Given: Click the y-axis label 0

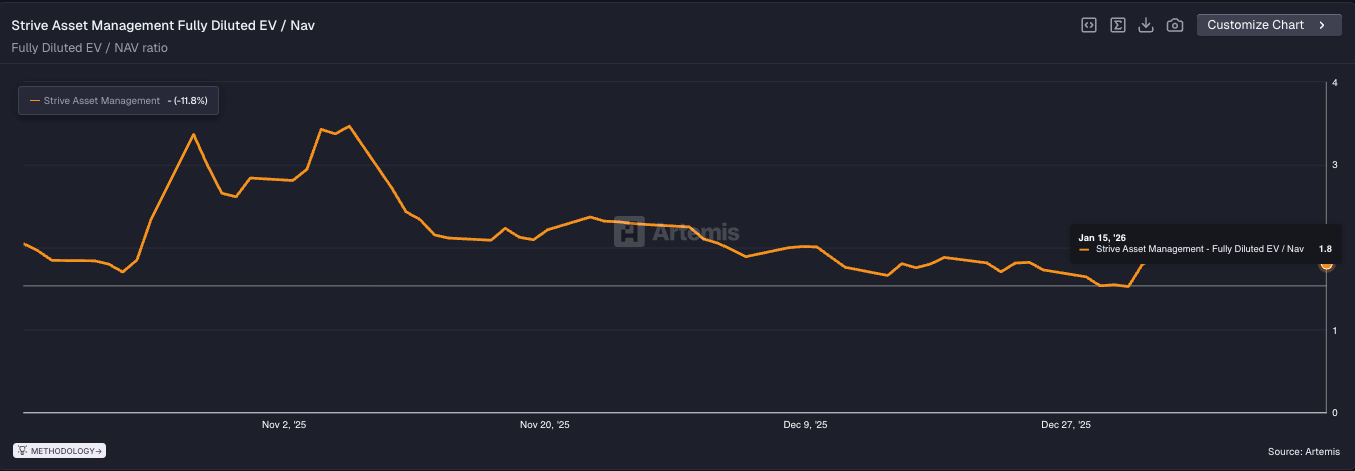Looking at the screenshot, I should pos(1335,412).
